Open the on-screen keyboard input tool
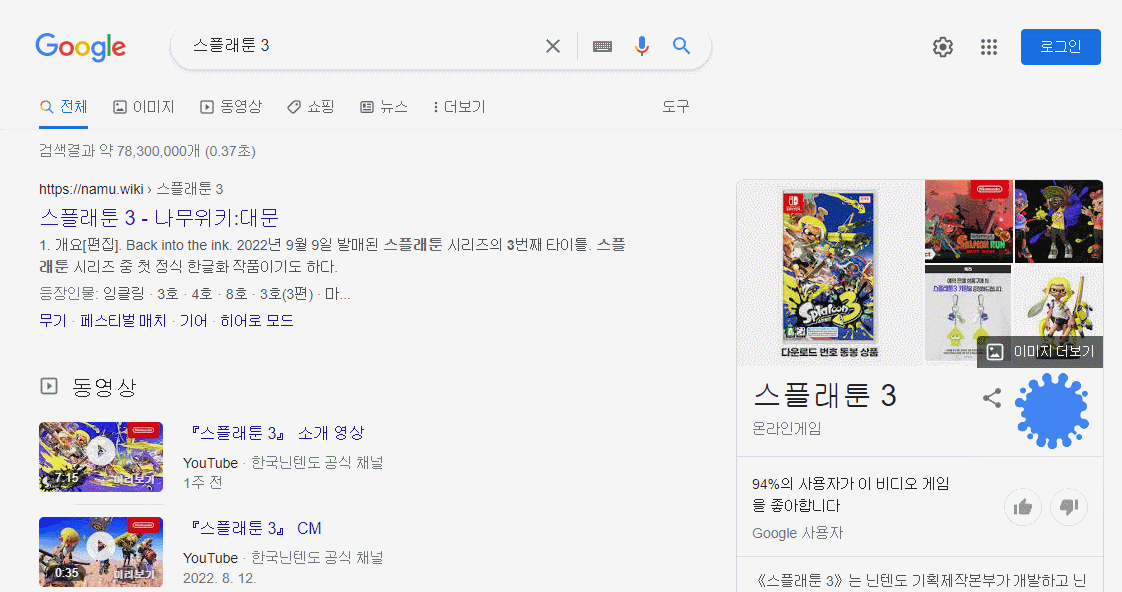 (603, 47)
